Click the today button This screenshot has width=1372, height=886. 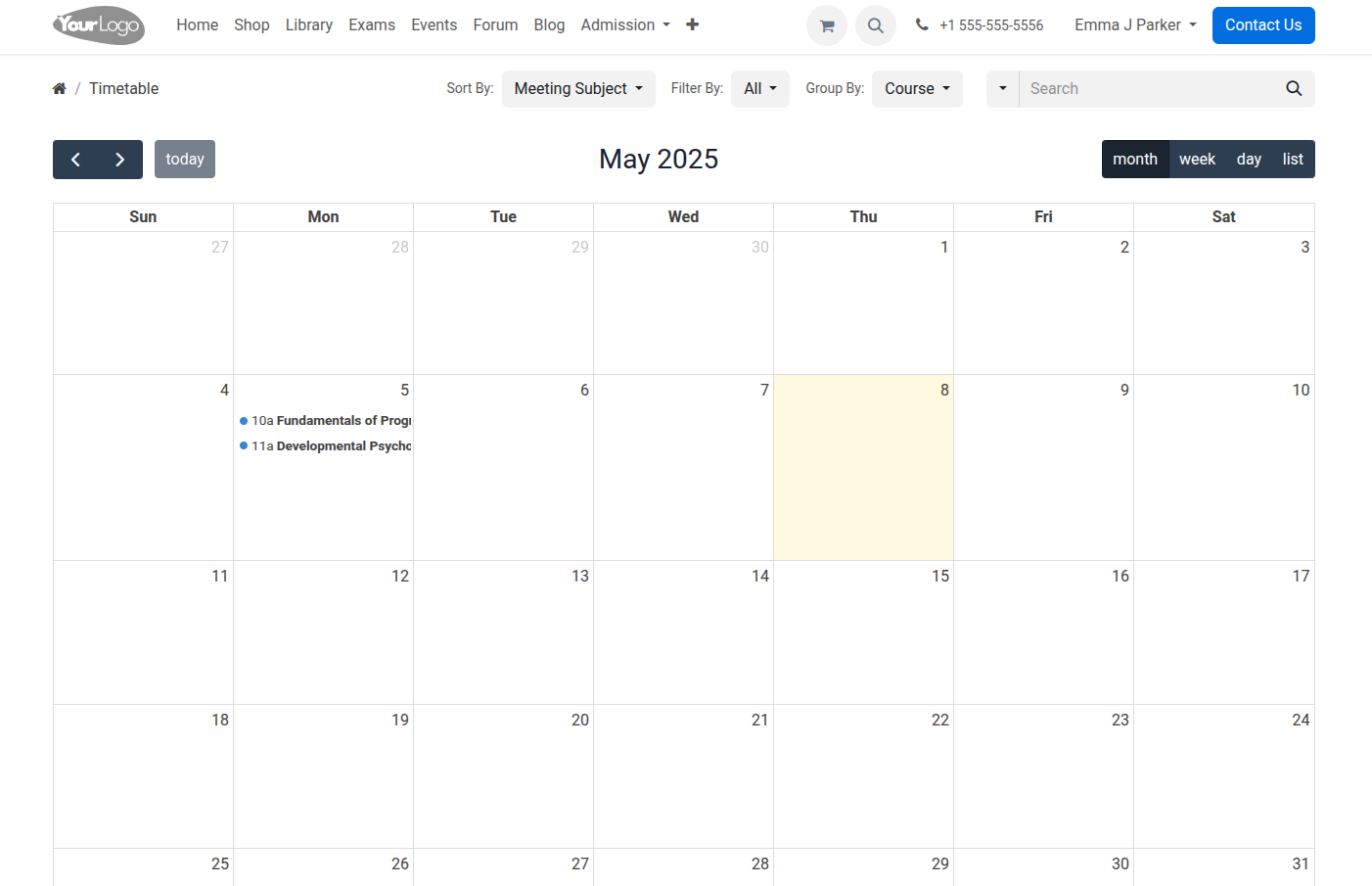(x=185, y=160)
